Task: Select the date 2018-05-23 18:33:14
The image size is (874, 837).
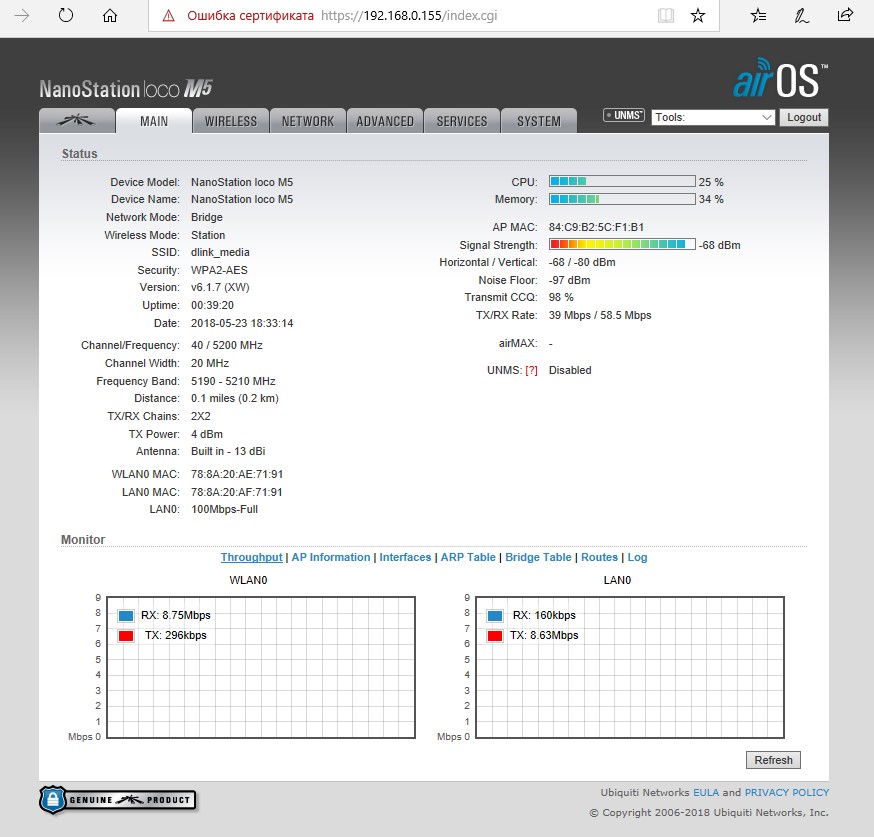Action: 242,323
